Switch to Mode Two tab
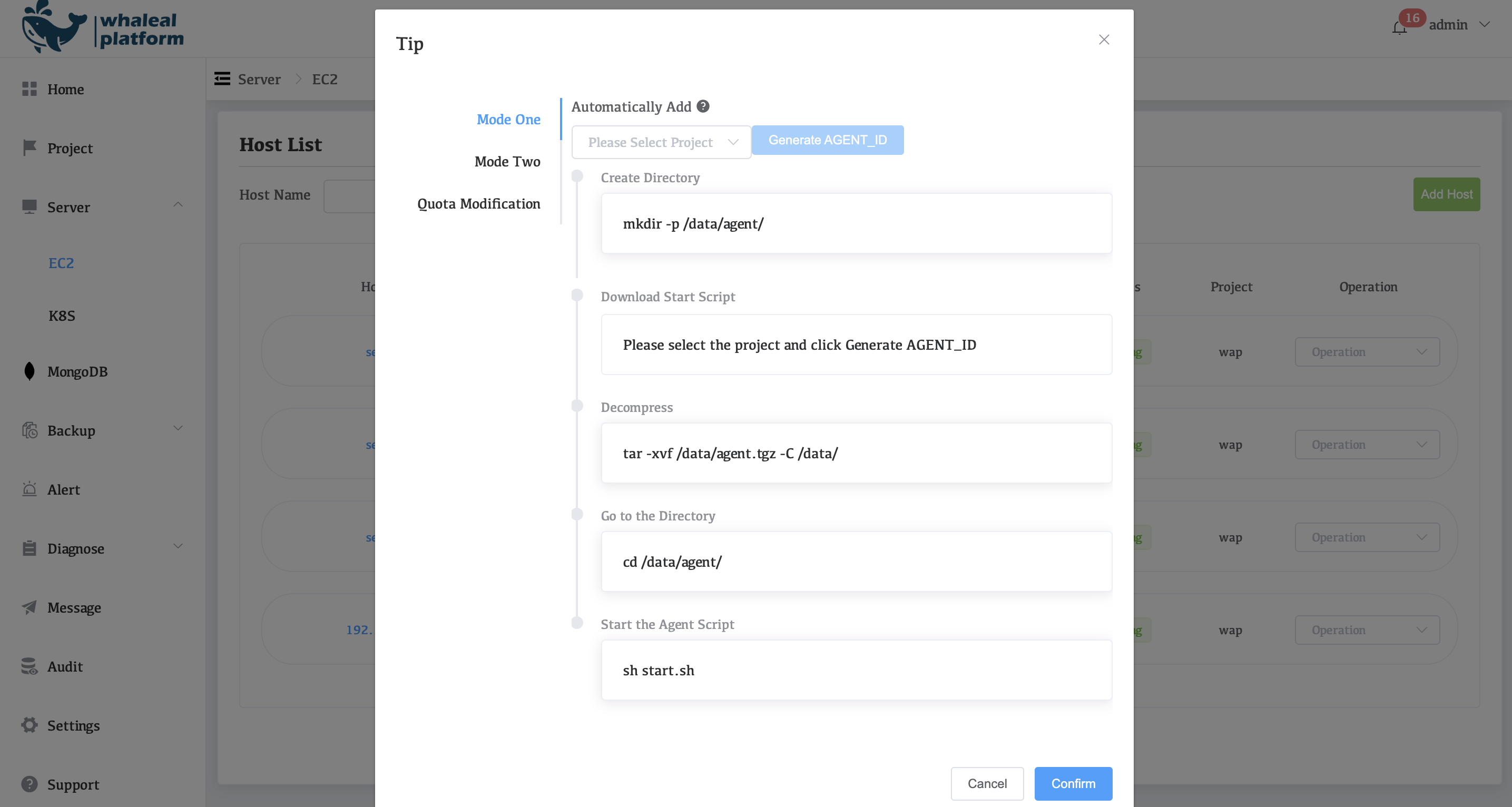The height and width of the screenshot is (807, 1512). (507, 161)
